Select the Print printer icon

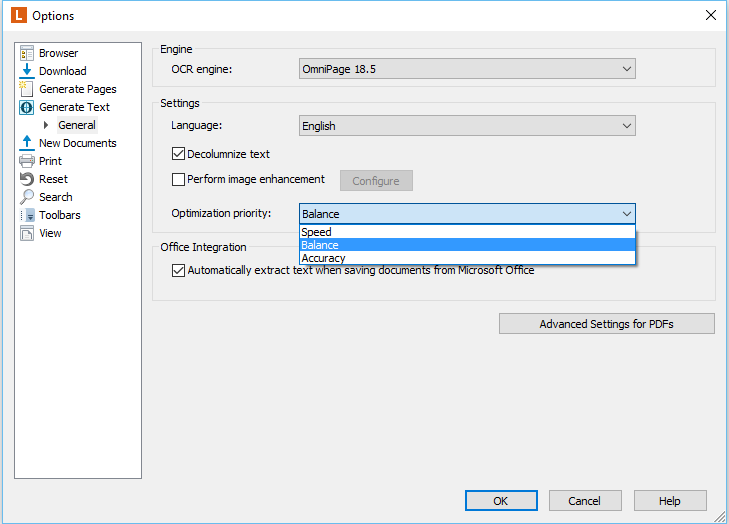click(x=27, y=161)
